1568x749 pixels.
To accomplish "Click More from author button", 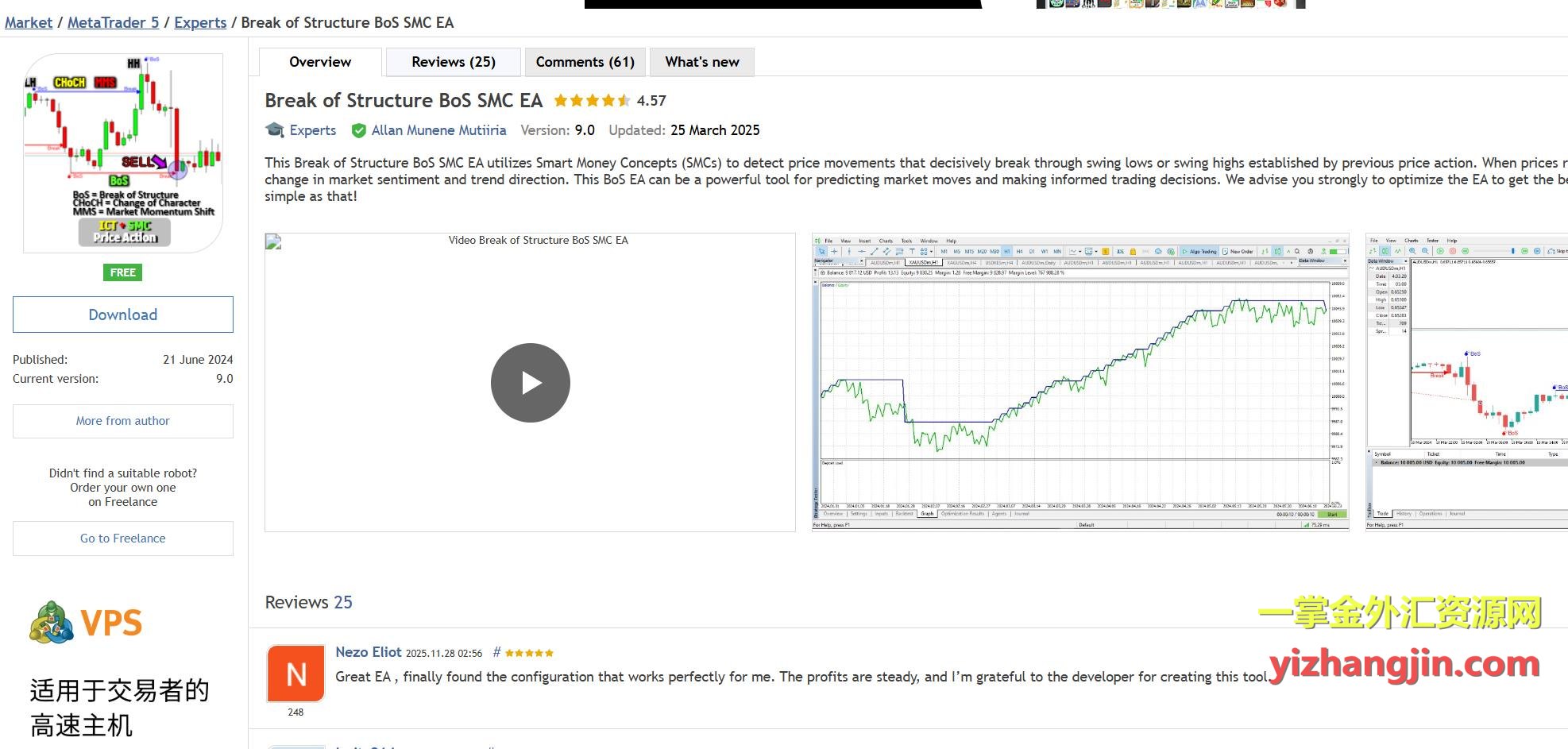I will click(x=123, y=421).
